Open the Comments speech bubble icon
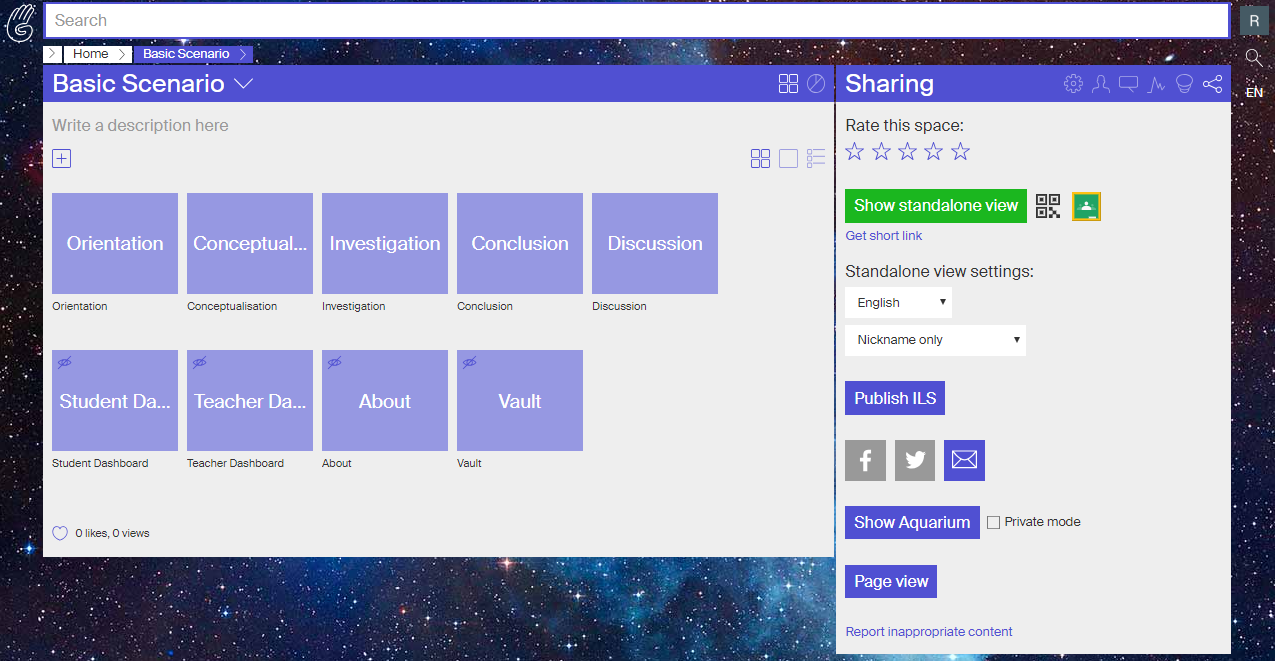Viewport: 1275px width, 661px height. [x=1129, y=84]
